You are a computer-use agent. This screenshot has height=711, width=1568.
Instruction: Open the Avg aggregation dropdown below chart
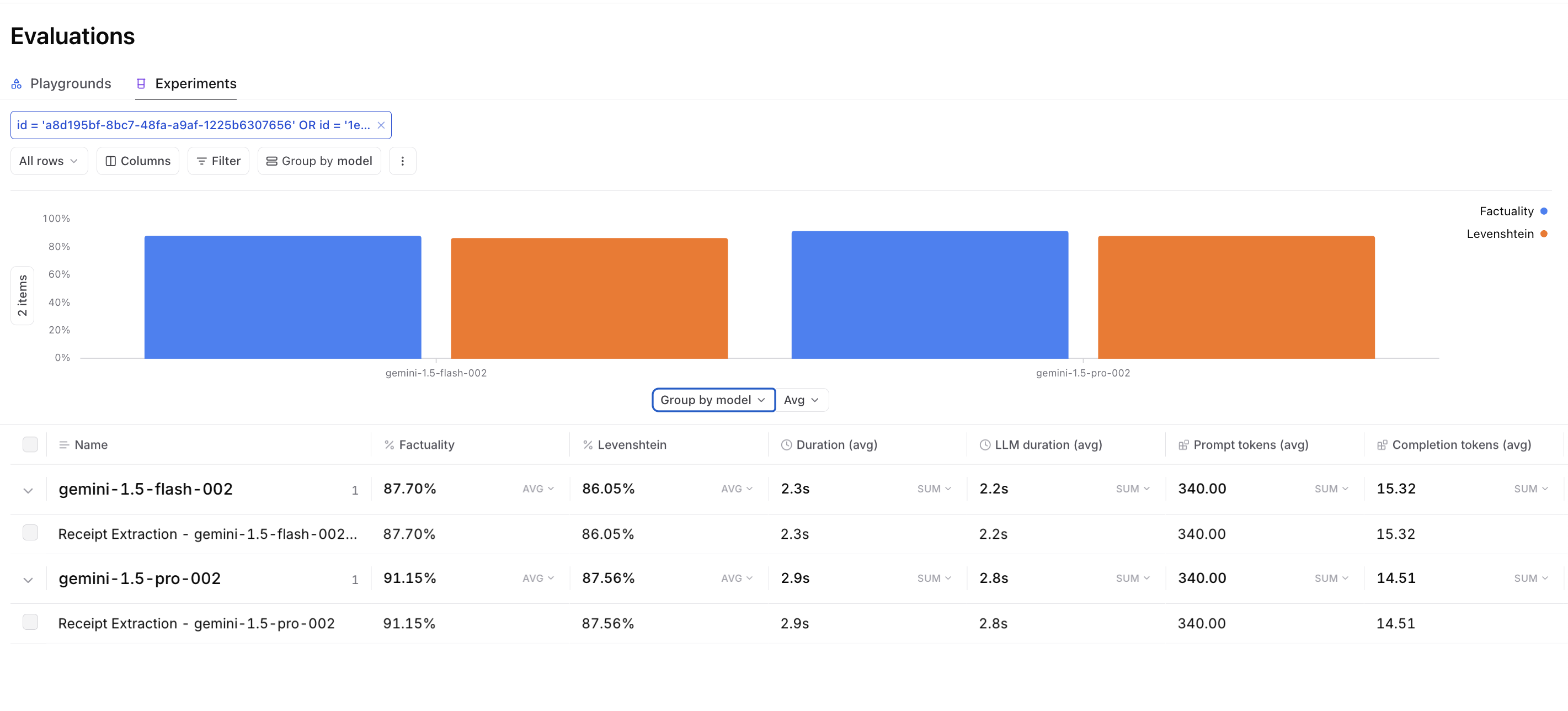click(x=801, y=400)
